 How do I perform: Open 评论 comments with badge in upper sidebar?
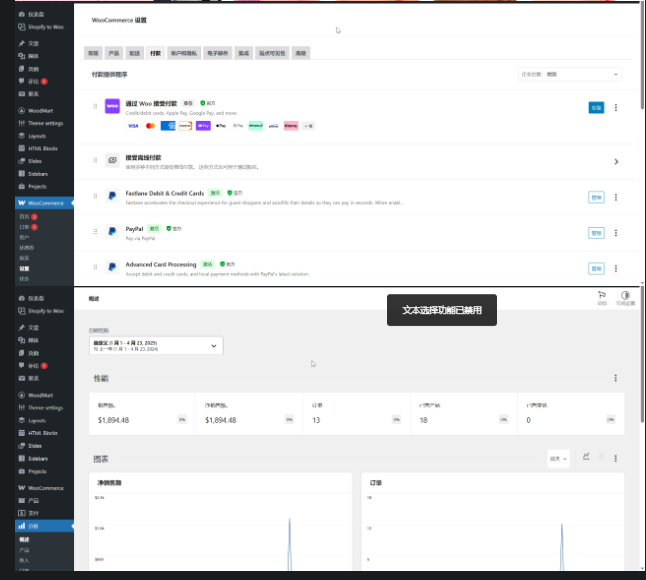click(33, 81)
